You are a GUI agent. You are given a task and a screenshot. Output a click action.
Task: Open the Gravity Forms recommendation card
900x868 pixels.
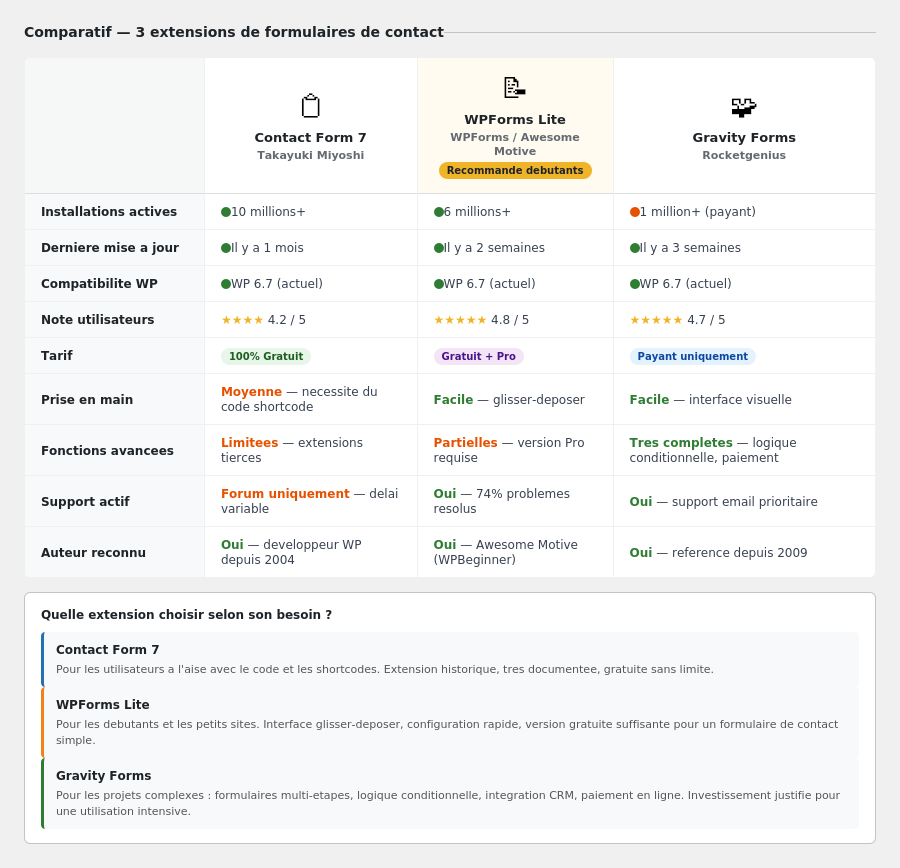click(x=450, y=793)
